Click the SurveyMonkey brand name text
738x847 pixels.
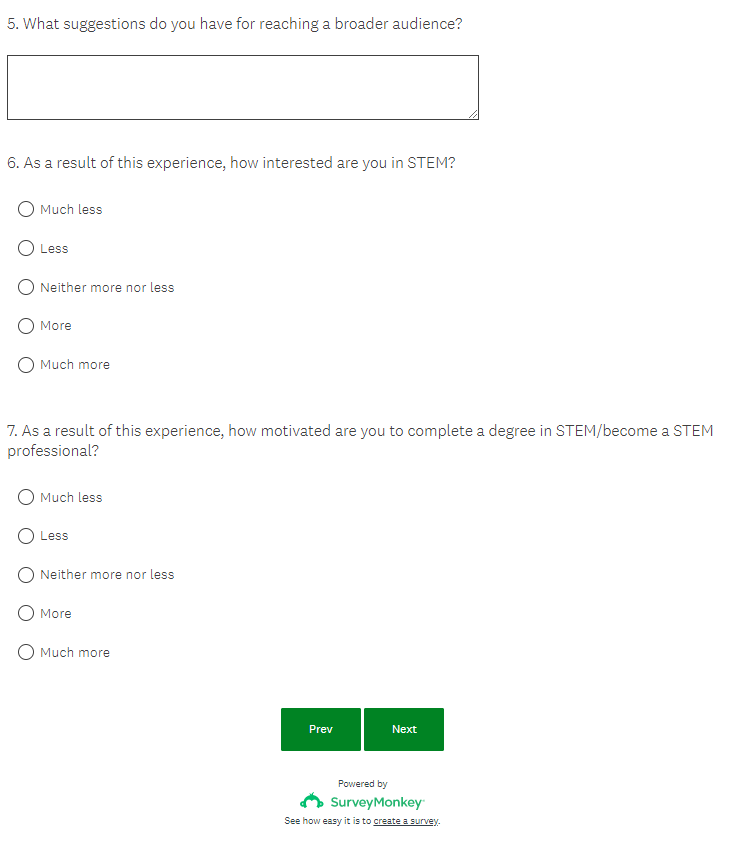[x=377, y=802]
